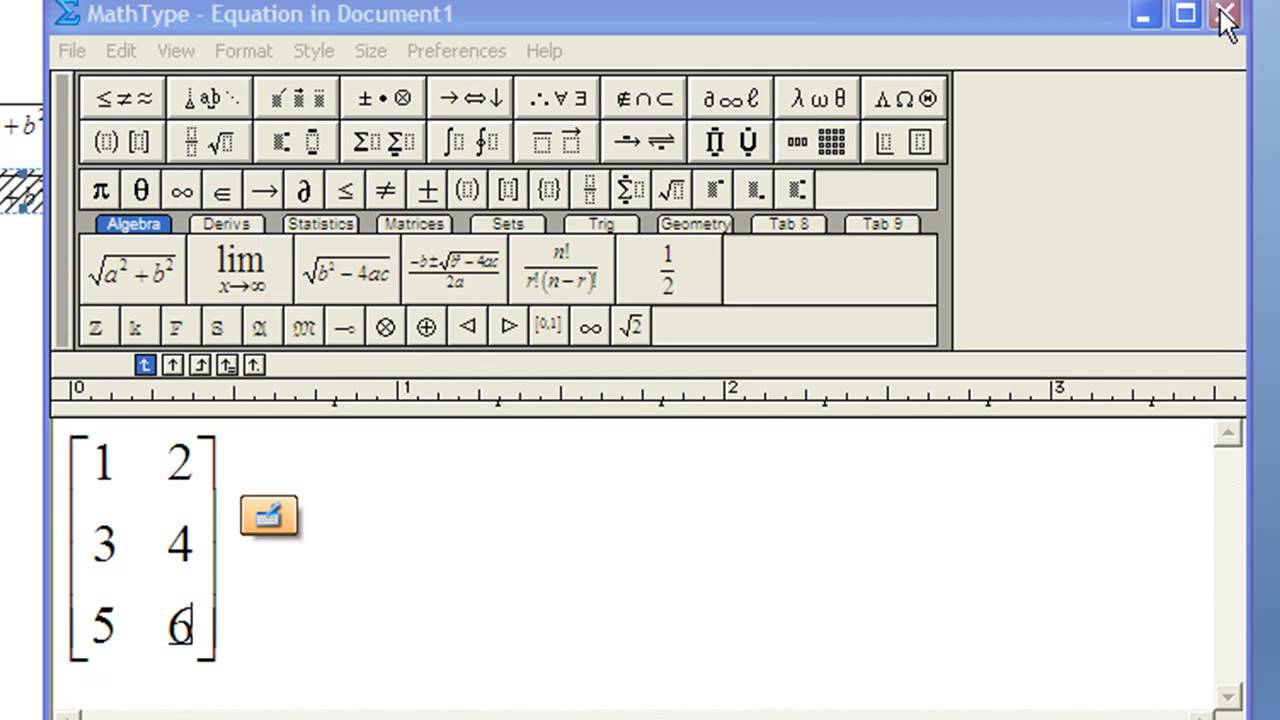Open the matrix templates palette
Viewport: 1280px width, 720px height.
click(819, 142)
